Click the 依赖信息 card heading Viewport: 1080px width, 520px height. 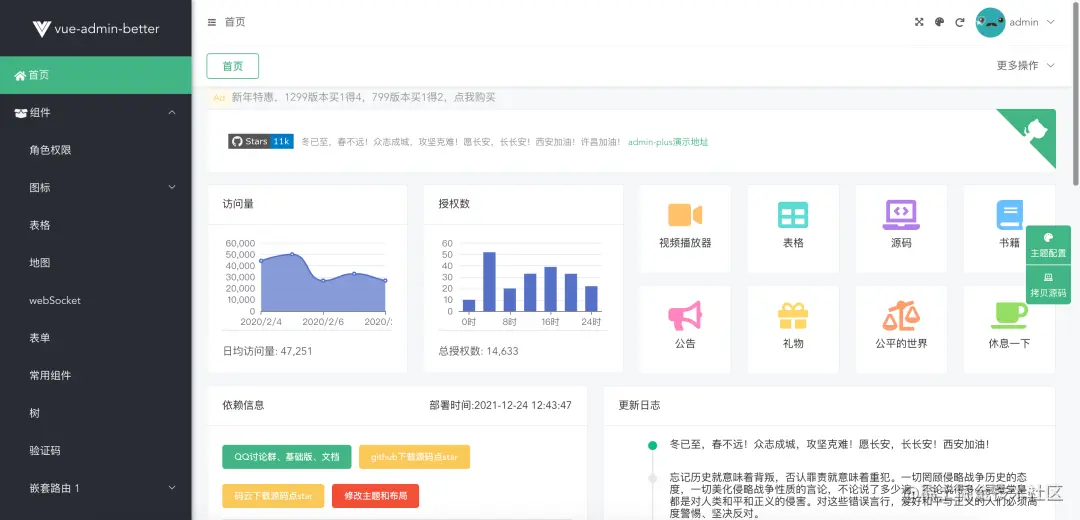[x=243, y=405]
